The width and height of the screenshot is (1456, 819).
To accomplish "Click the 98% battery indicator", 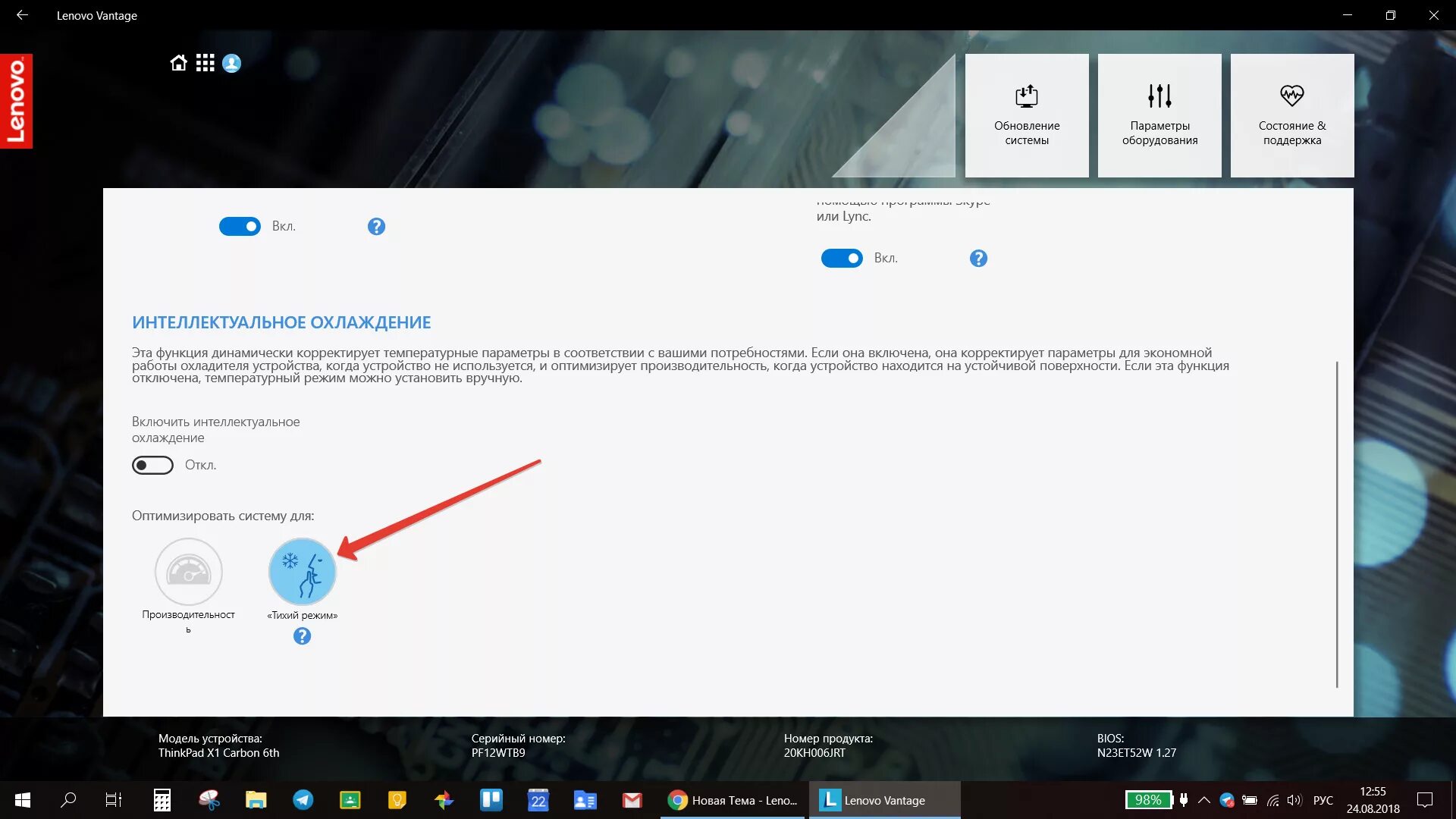I will (x=1148, y=800).
